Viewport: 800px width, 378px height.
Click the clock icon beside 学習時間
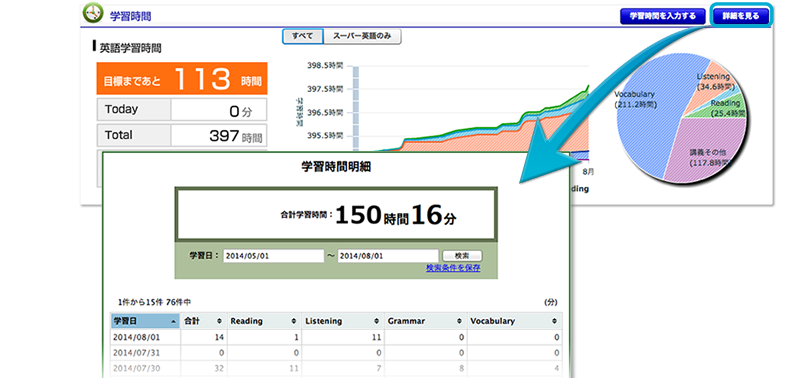[92, 14]
